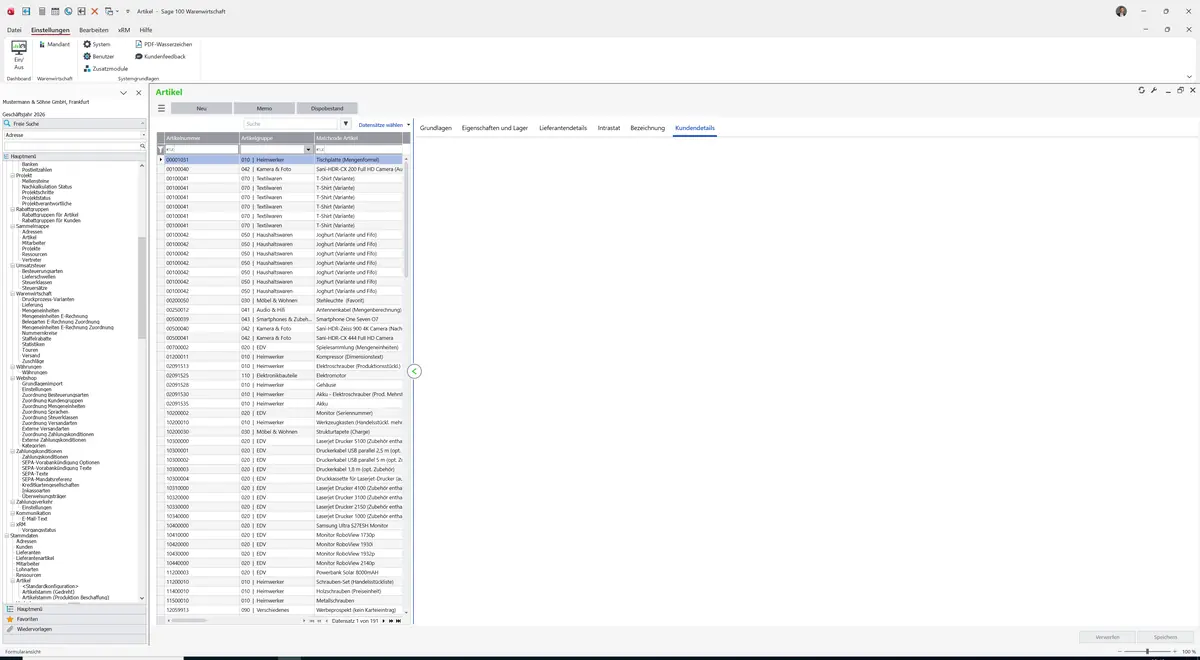1200x660 pixels.
Task: Click the Verwerfen button
Action: pos(1107,637)
